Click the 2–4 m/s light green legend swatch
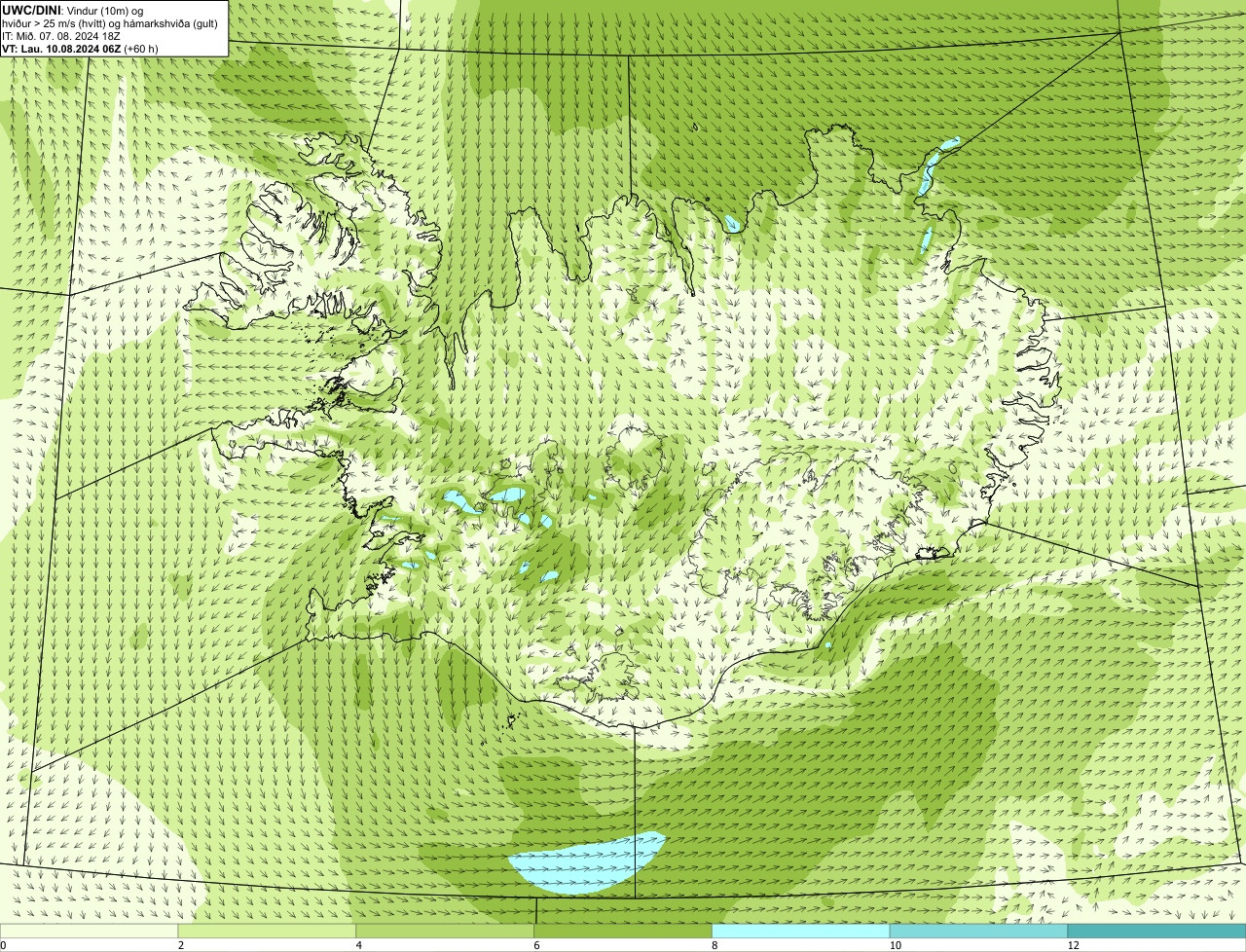 click(x=267, y=931)
